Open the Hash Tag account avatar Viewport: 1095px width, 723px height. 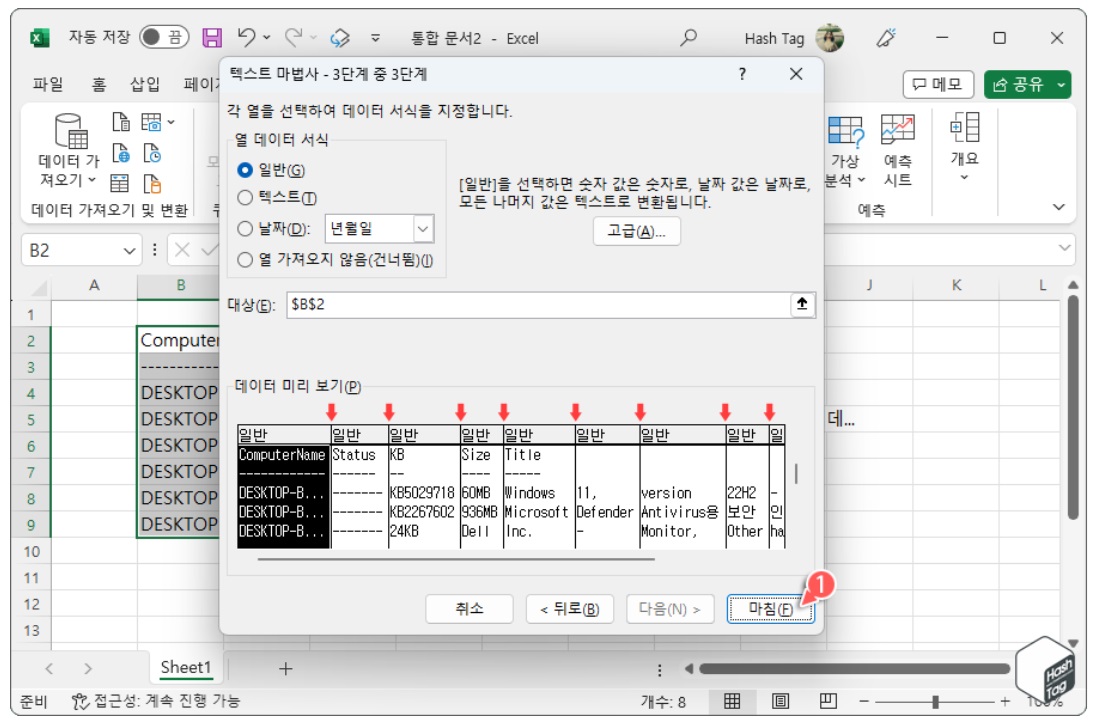(x=829, y=37)
